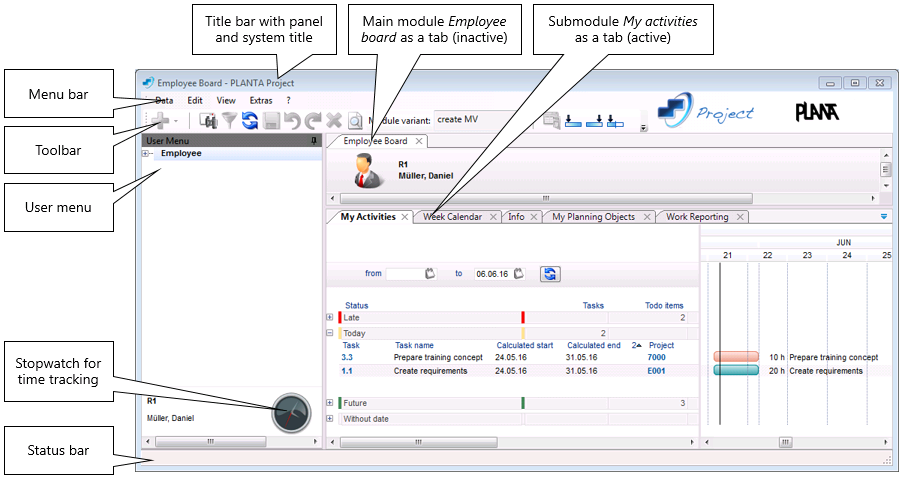Open the Module variant combo box
This screenshot has width=903, height=478.
(483, 120)
